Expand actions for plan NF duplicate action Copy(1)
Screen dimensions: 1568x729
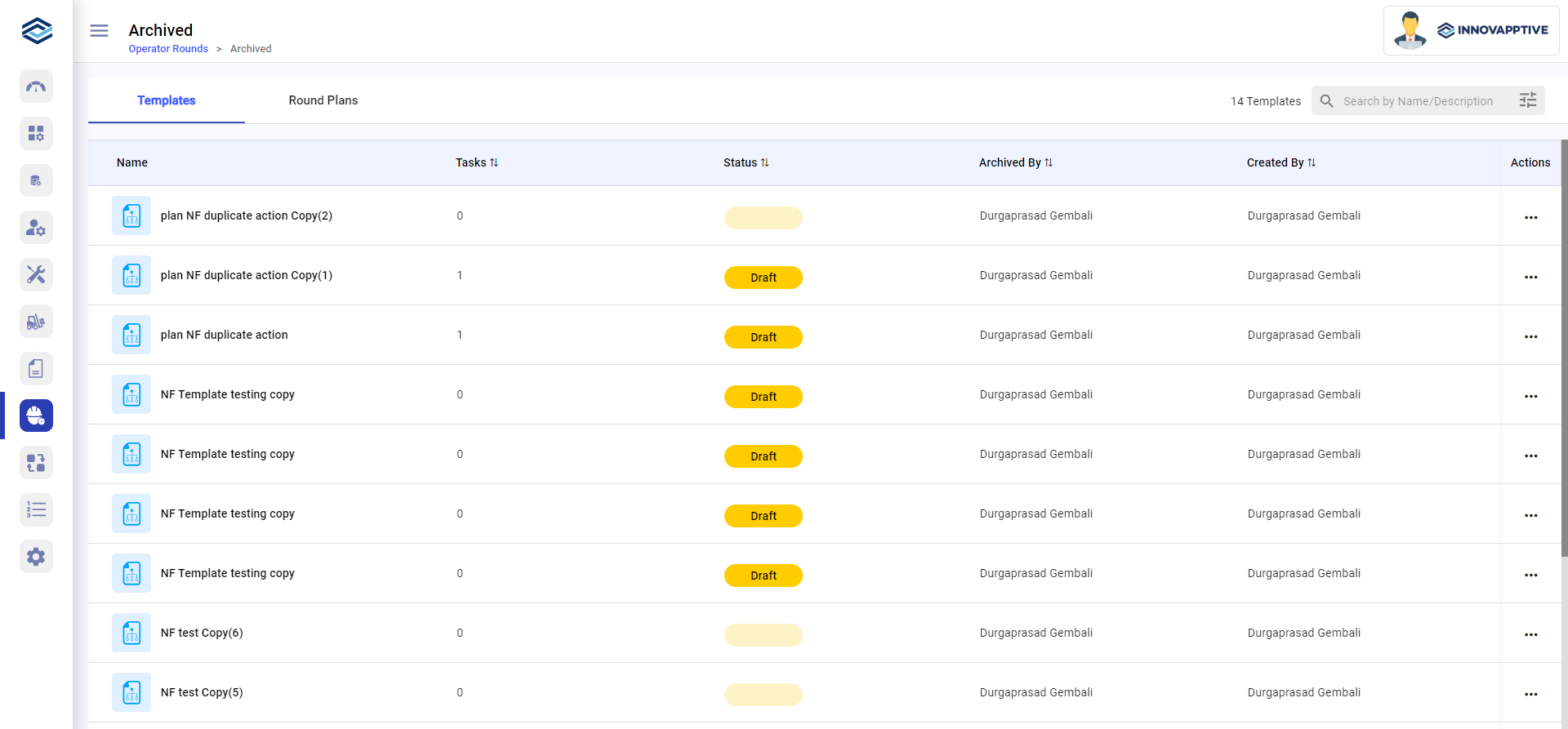1530,277
